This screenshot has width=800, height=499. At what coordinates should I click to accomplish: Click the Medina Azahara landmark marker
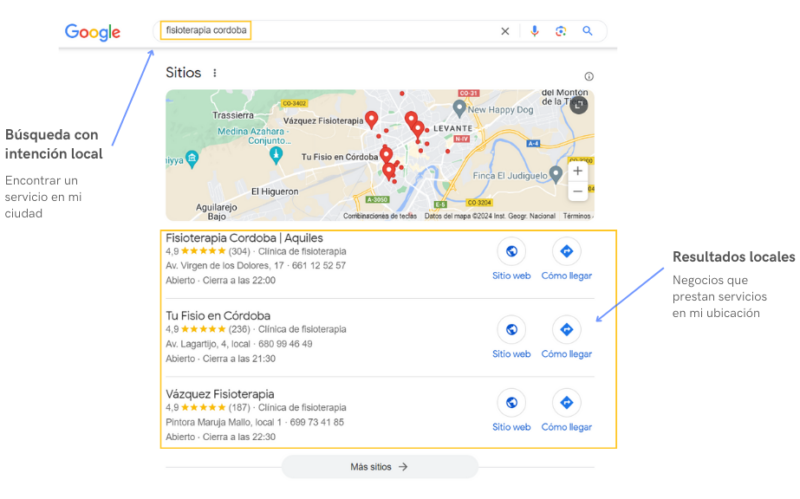(x=276, y=155)
